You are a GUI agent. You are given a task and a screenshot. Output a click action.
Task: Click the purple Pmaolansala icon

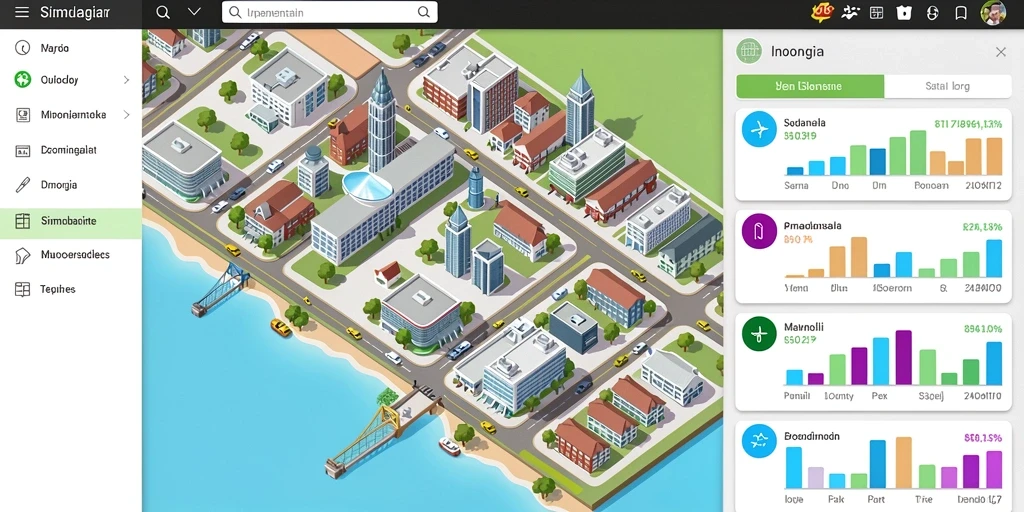(x=759, y=232)
